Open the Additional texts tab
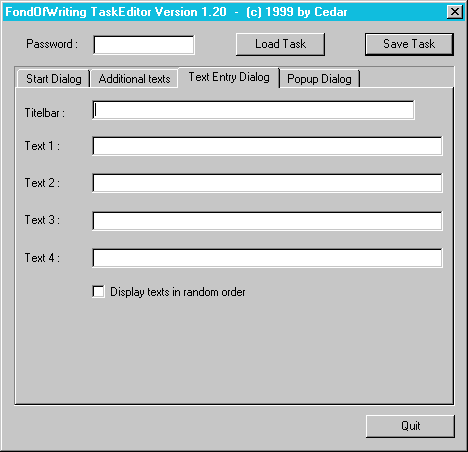 coord(134,79)
